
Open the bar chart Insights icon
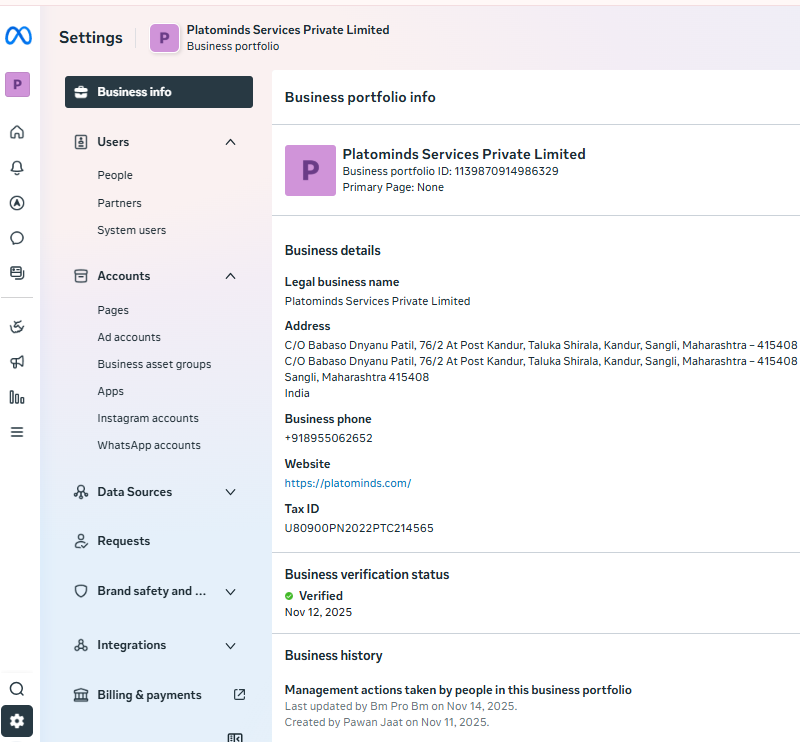pos(17,397)
